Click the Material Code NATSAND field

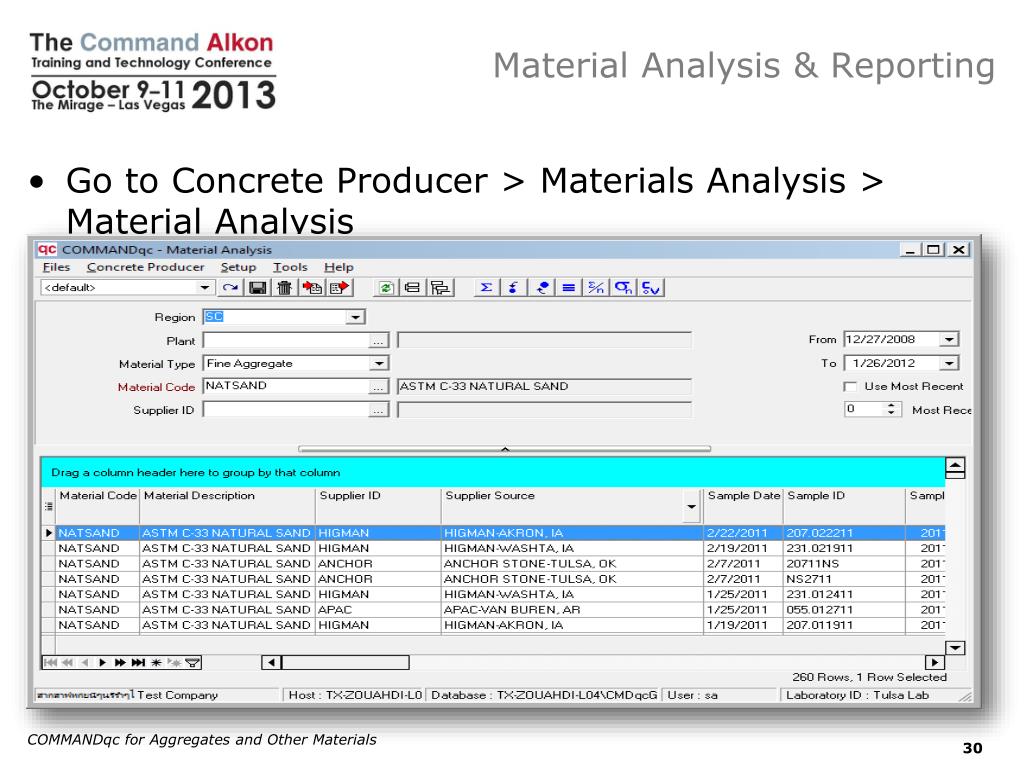click(286, 387)
